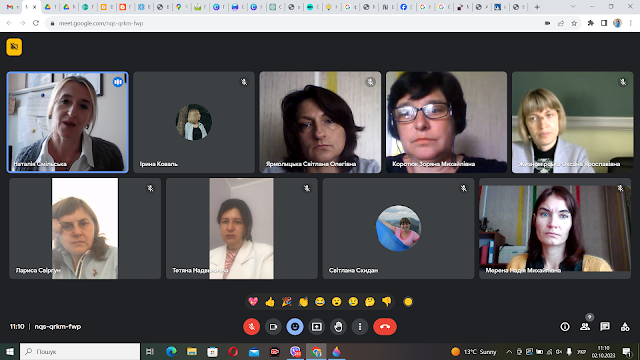
Task: Open the meeting details info panel
Action: point(565,327)
